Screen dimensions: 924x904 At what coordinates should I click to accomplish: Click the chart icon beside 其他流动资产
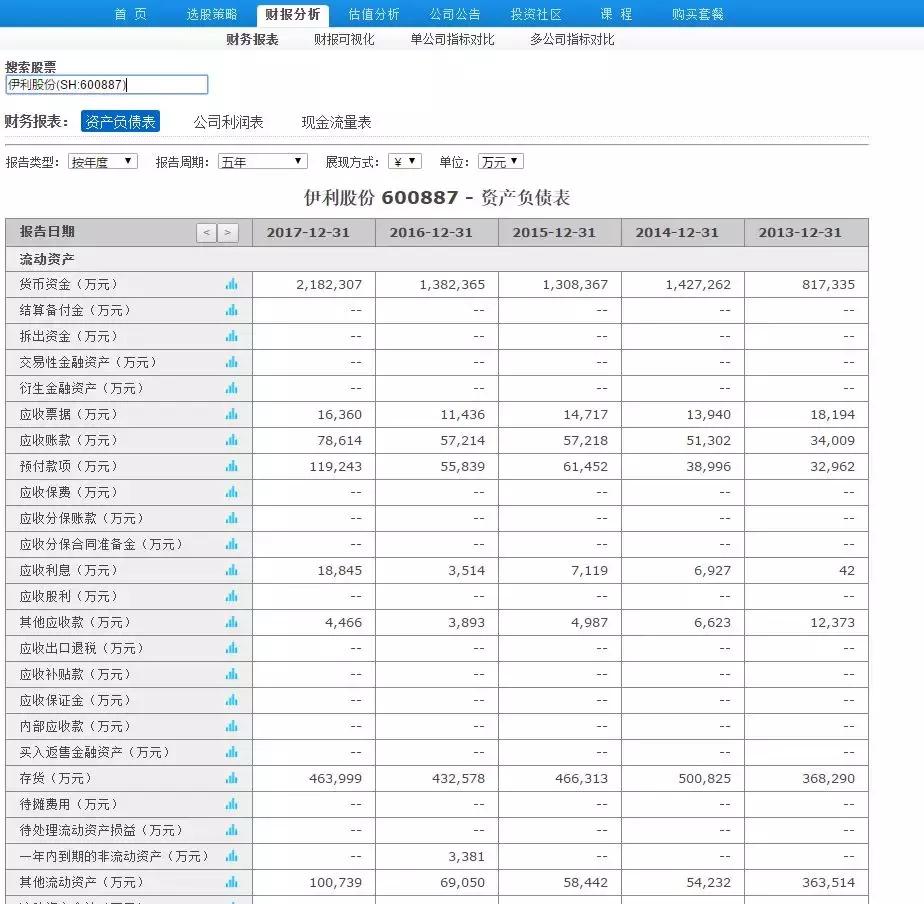coord(231,882)
